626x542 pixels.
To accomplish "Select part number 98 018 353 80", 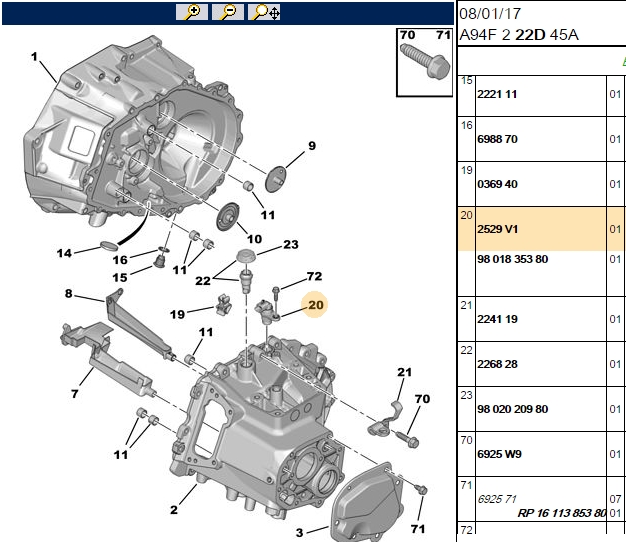I will coord(513,259).
